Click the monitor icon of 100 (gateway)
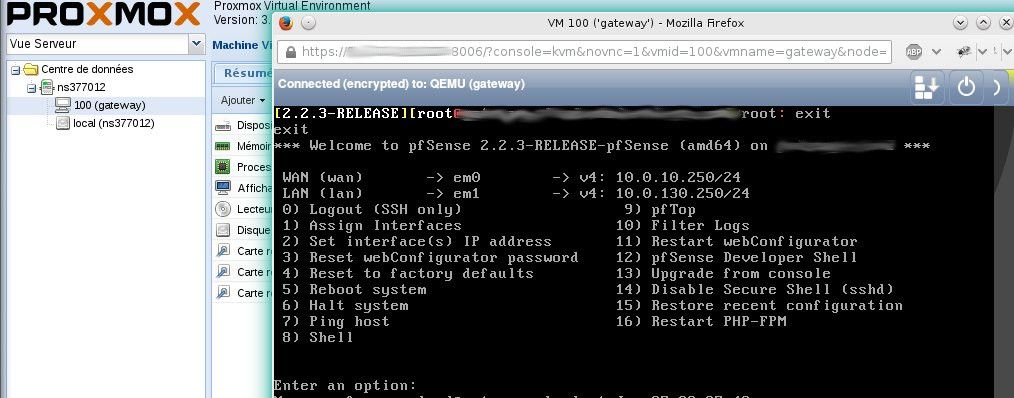Screen dimensions: 1014x398 63,105
